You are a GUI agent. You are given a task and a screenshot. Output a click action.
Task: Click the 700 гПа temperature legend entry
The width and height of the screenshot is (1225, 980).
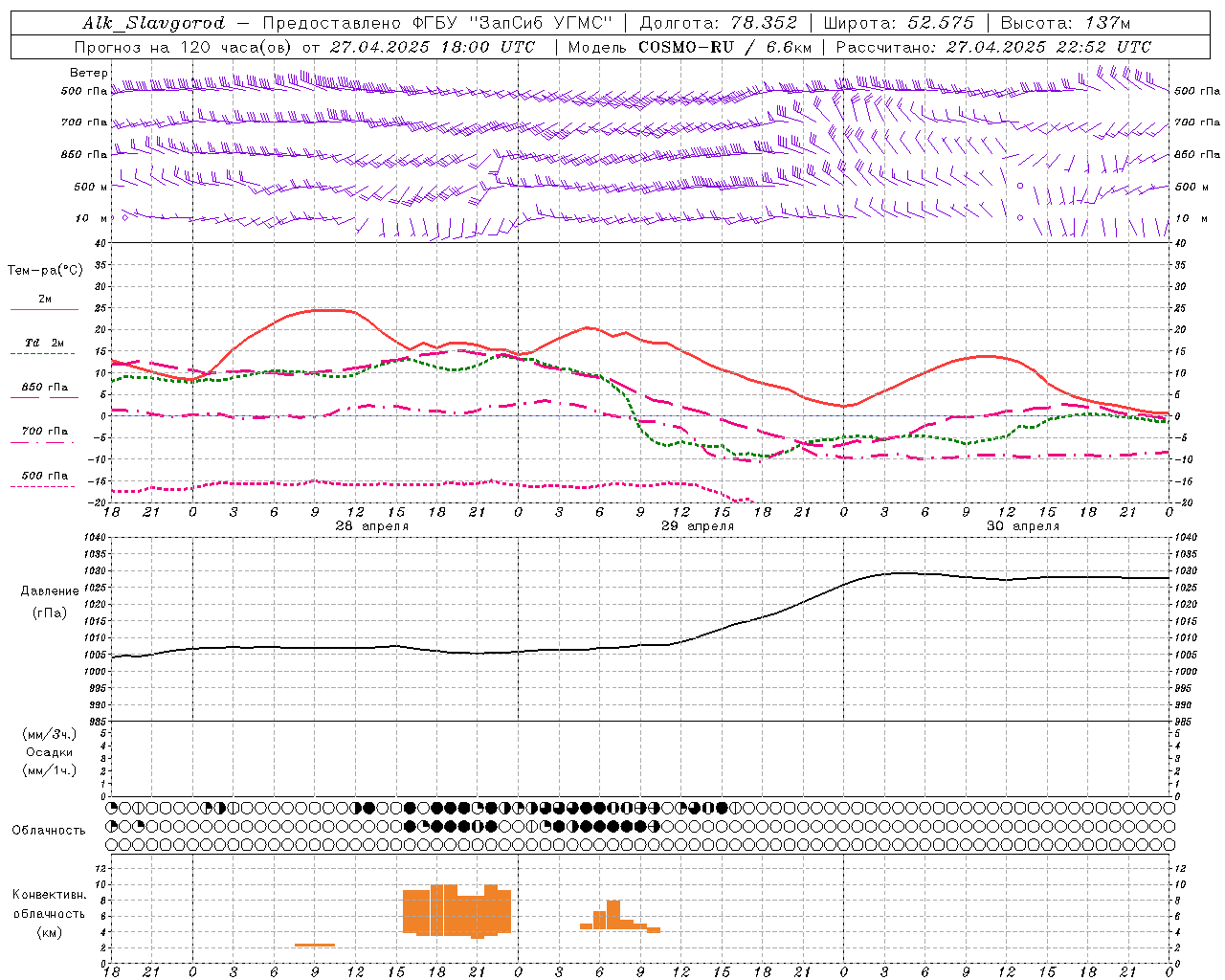click(x=45, y=432)
